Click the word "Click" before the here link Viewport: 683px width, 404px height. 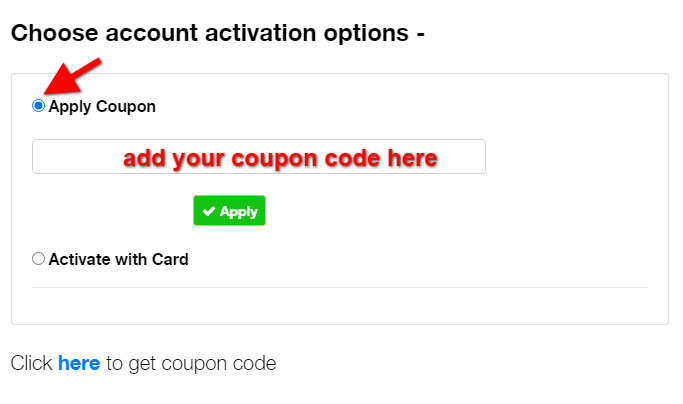[31, 363]
